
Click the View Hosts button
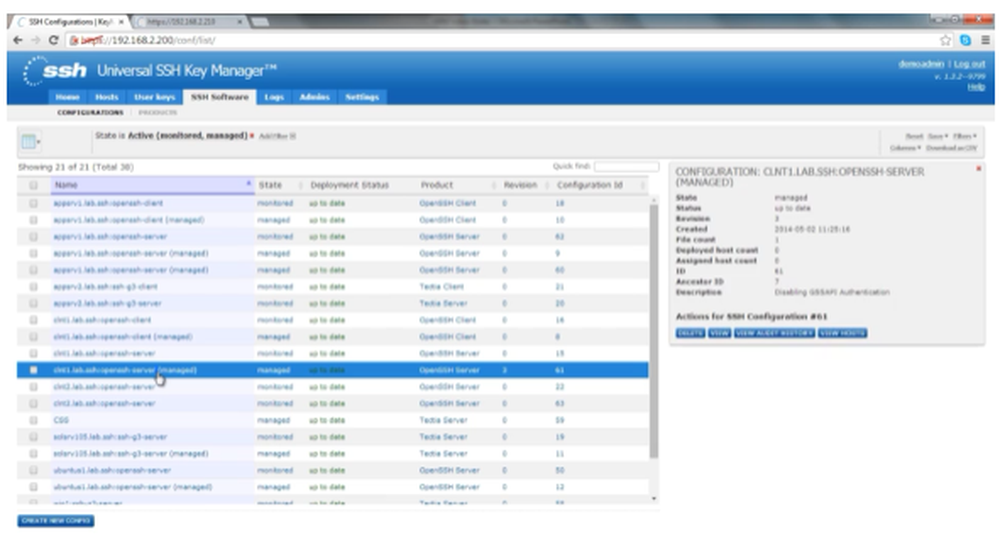click(x=842, y=333)
